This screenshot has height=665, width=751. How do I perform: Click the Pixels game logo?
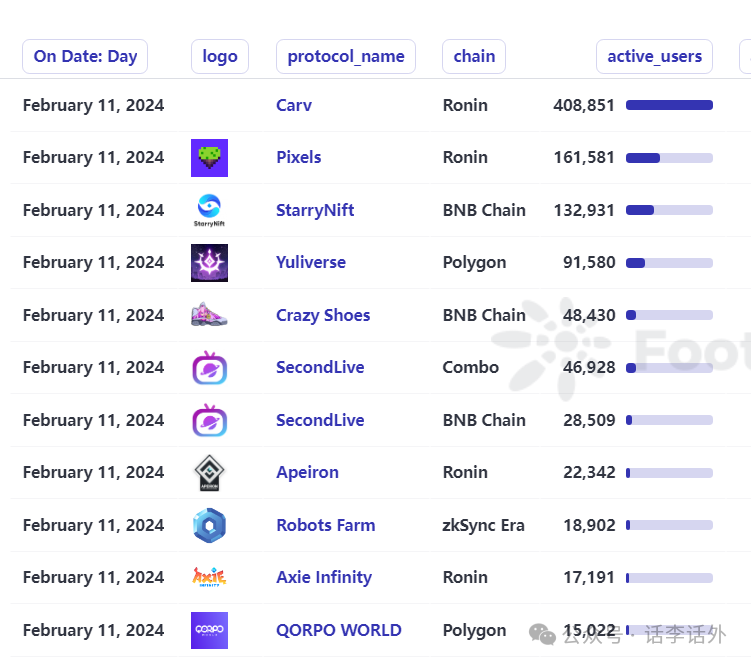(209, 158)
